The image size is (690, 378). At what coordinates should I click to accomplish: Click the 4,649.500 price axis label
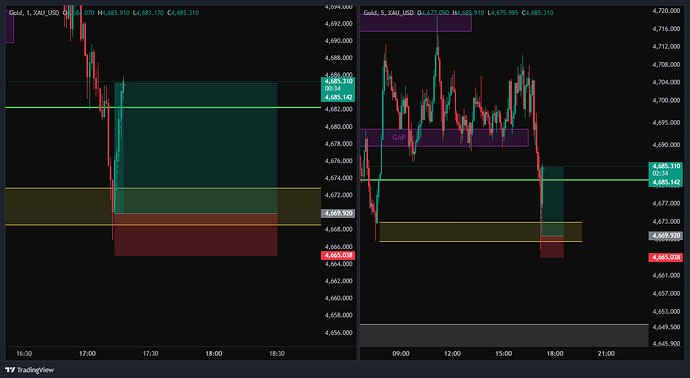[666, 327]
